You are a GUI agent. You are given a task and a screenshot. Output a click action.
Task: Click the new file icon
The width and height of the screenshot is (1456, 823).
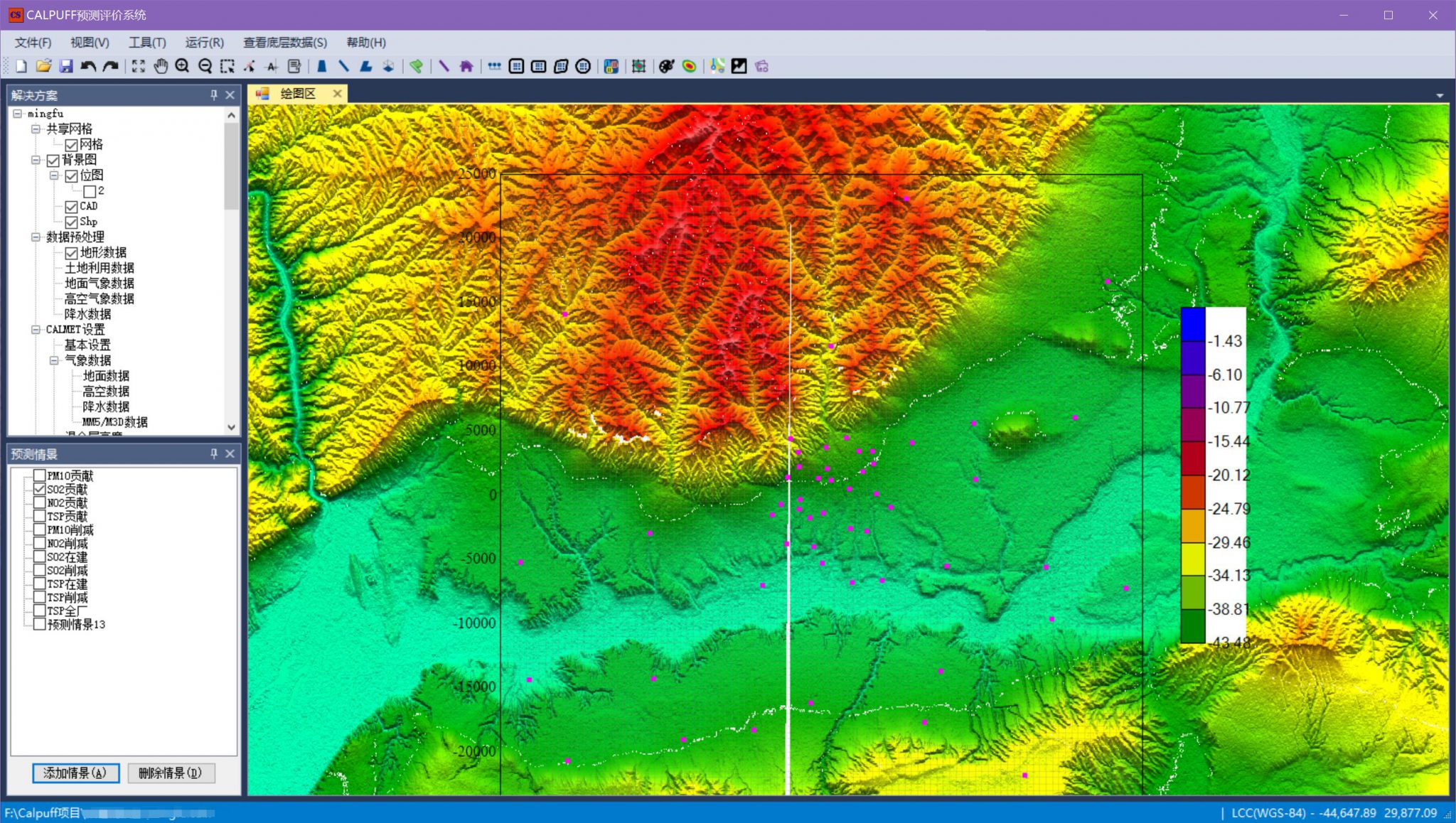pyautogui.click(x=21, y=66)
